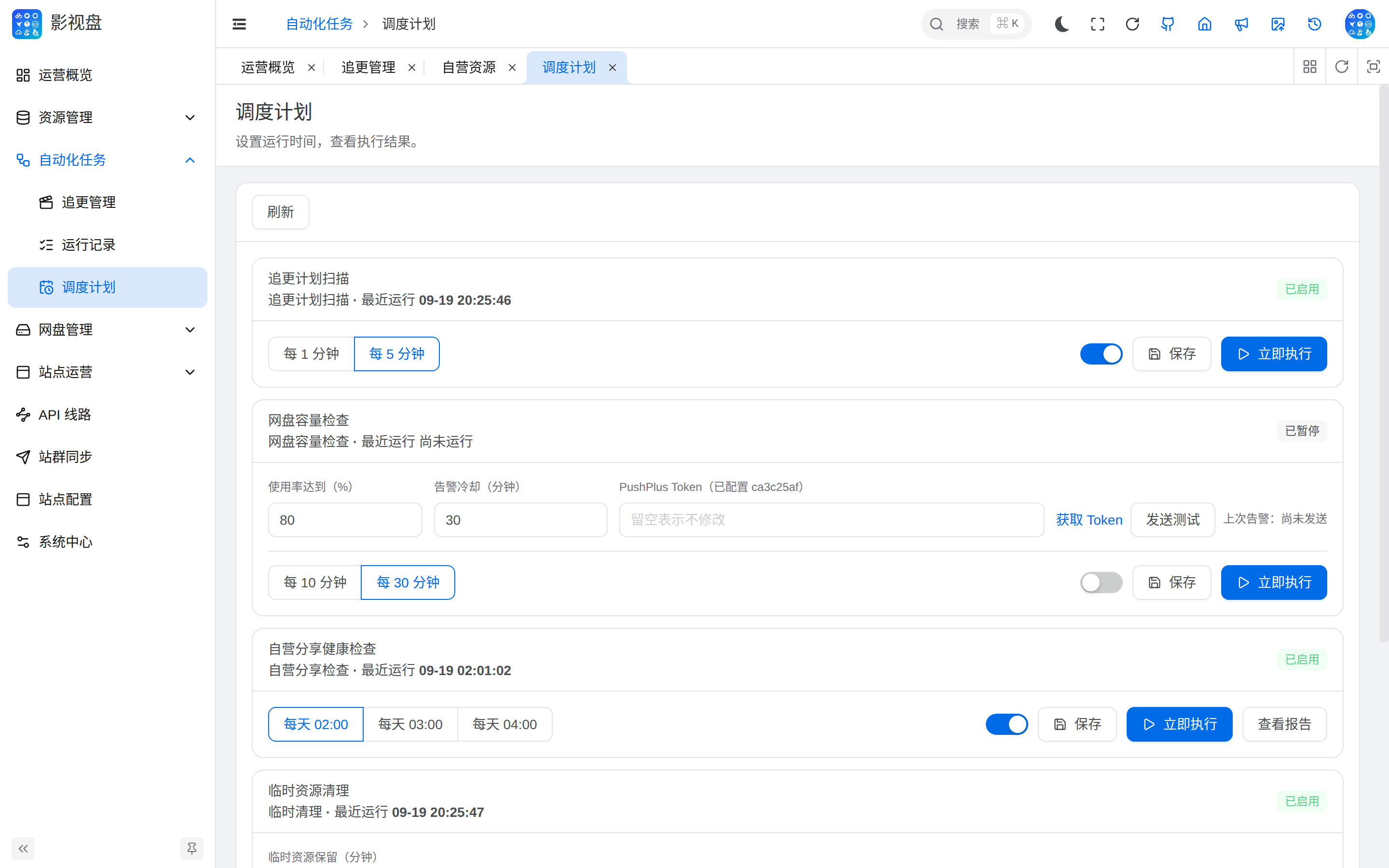Save 网盘容量检查 settings
This screenshot has width=1389, height=868.
tap(1171, 582)
